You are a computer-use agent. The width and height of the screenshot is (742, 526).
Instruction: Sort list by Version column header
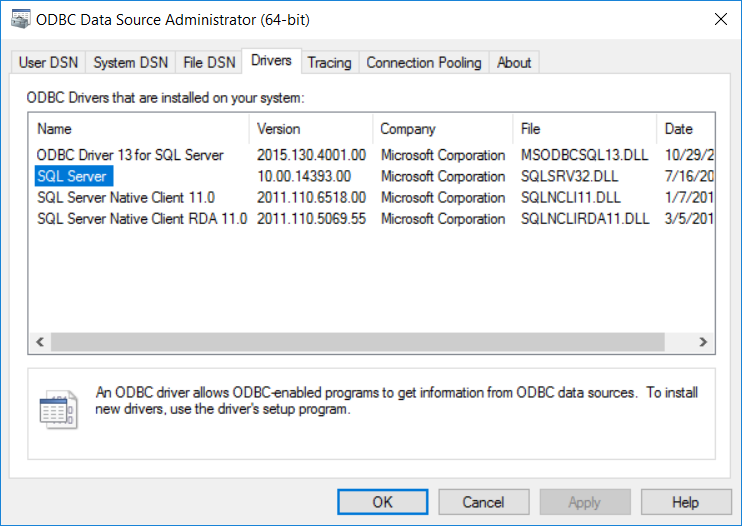point(310,129)
